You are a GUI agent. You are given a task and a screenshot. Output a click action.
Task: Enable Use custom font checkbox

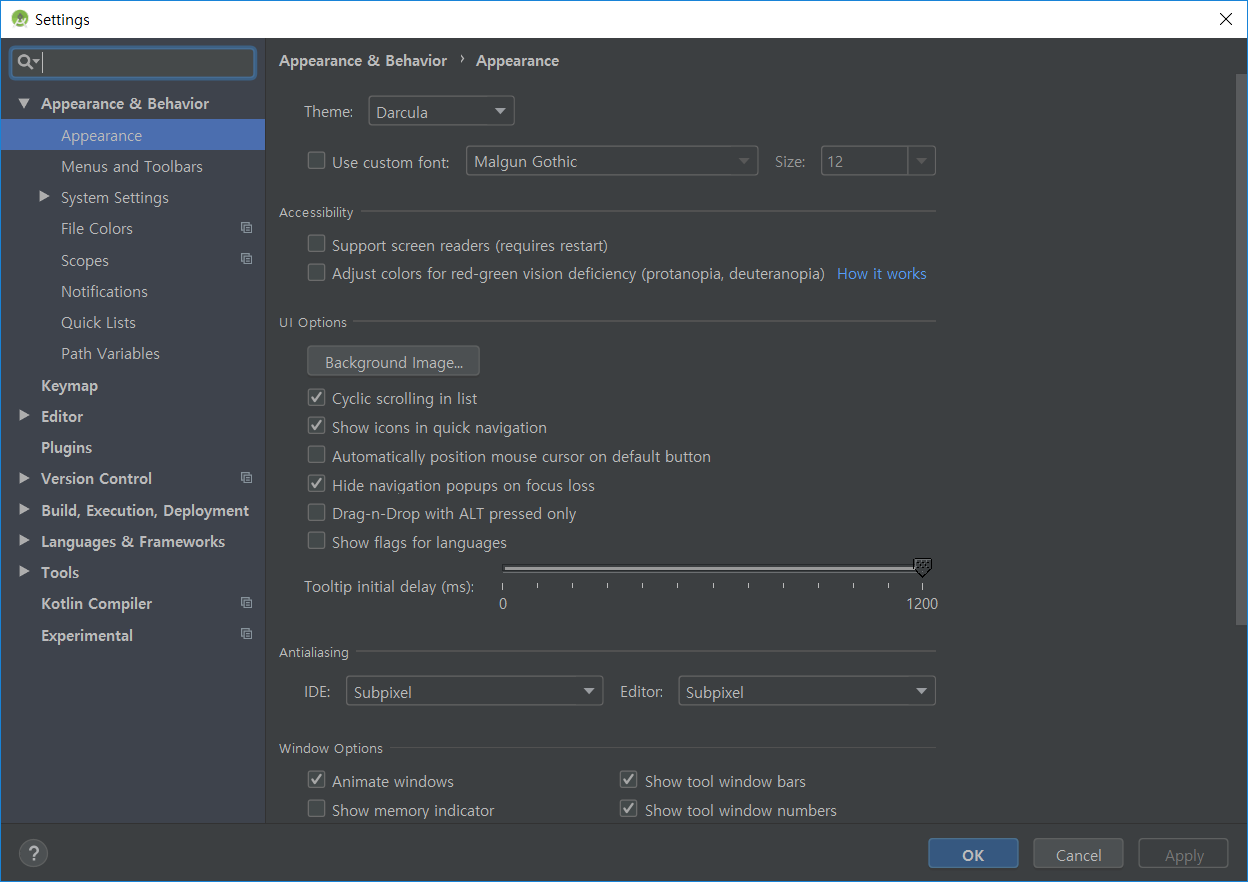click(316, 160)
